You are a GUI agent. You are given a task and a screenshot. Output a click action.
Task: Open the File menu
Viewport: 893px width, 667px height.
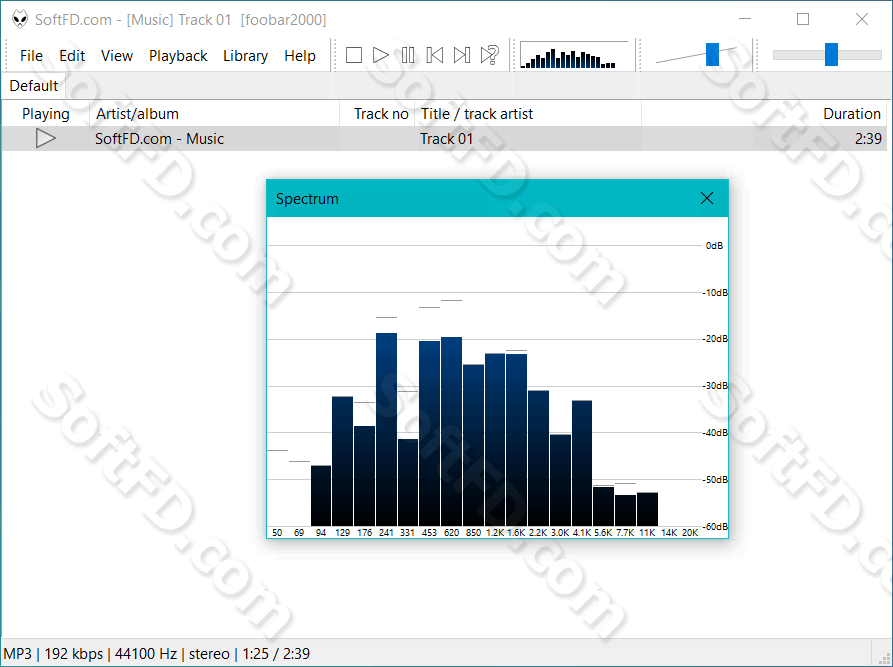[x=31, y=56]
